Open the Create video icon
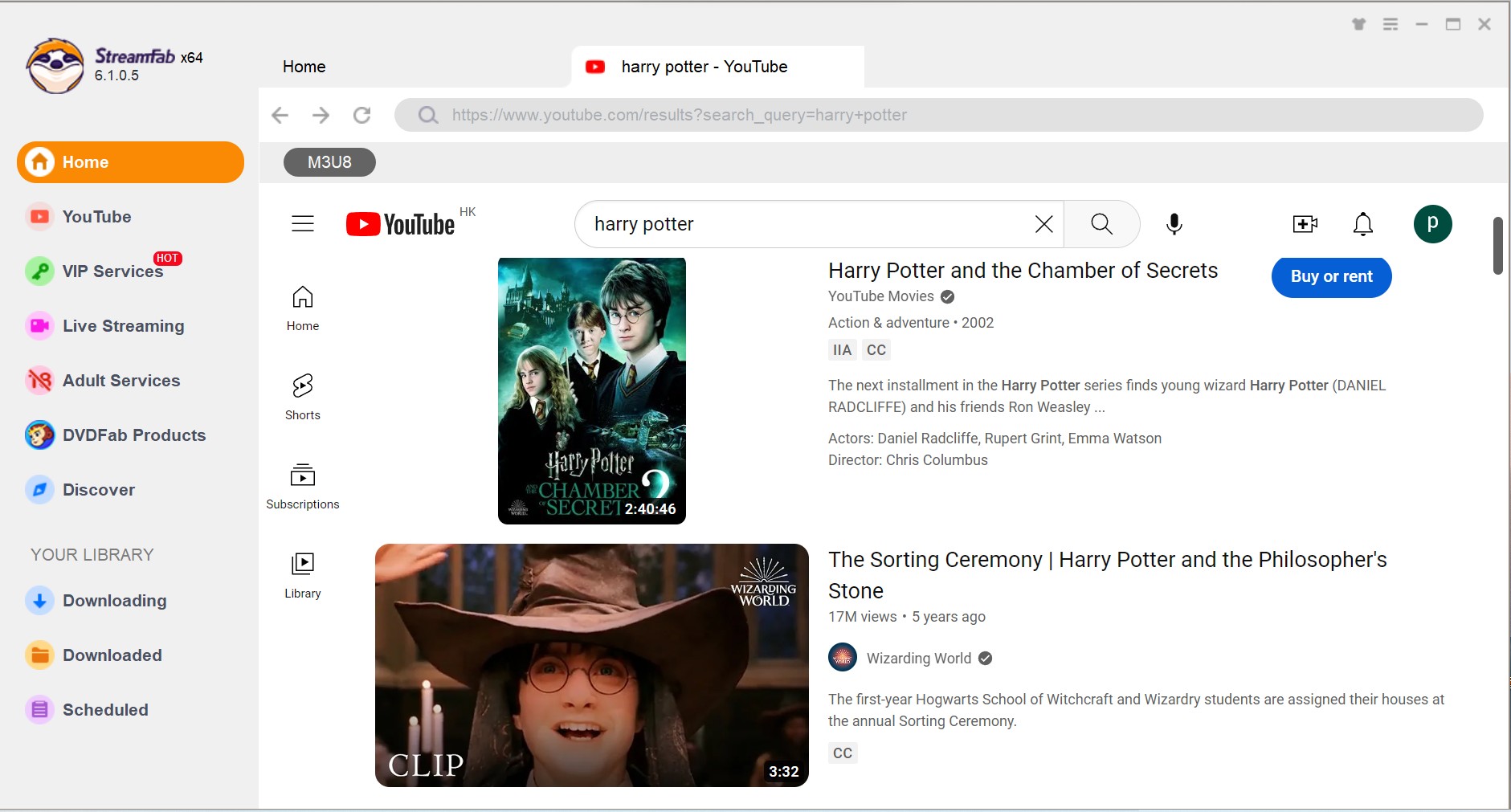Screen dimensions: 1511x812 point(1305,224)
